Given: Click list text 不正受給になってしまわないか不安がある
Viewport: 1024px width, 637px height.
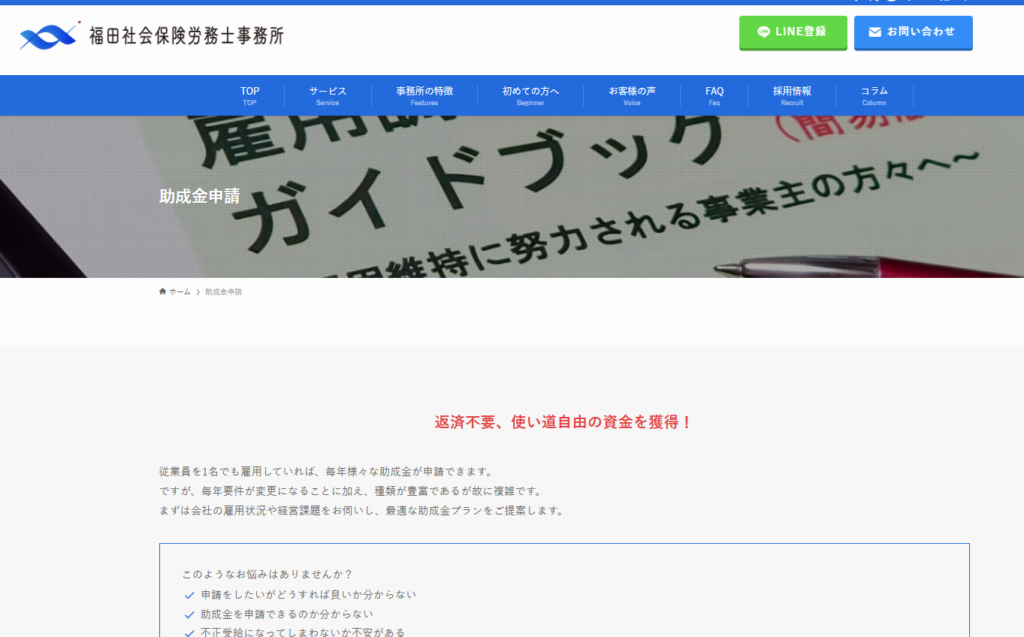Looking at the screenshot, I should [302, 632].
